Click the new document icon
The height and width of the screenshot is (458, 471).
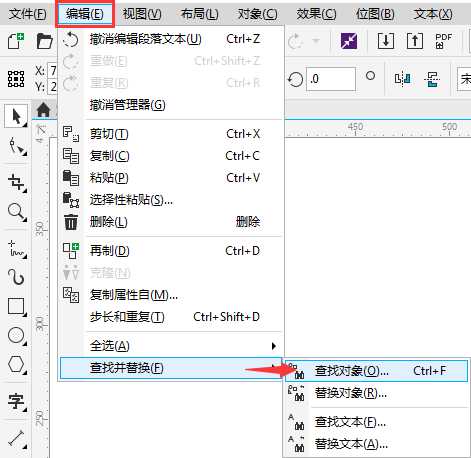[x=15, y=41]
